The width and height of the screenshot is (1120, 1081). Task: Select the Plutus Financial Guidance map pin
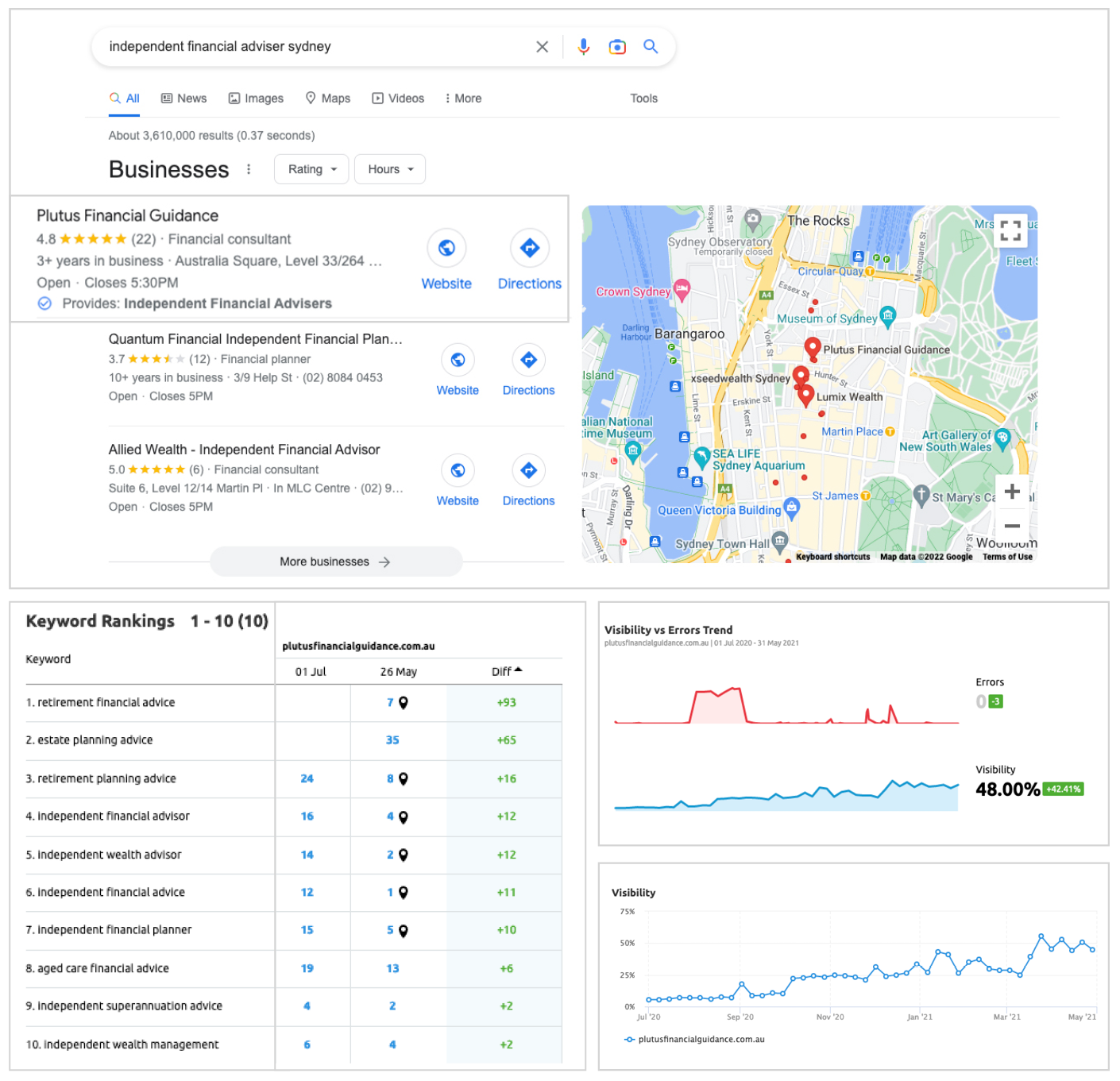(x=813, y=347)
